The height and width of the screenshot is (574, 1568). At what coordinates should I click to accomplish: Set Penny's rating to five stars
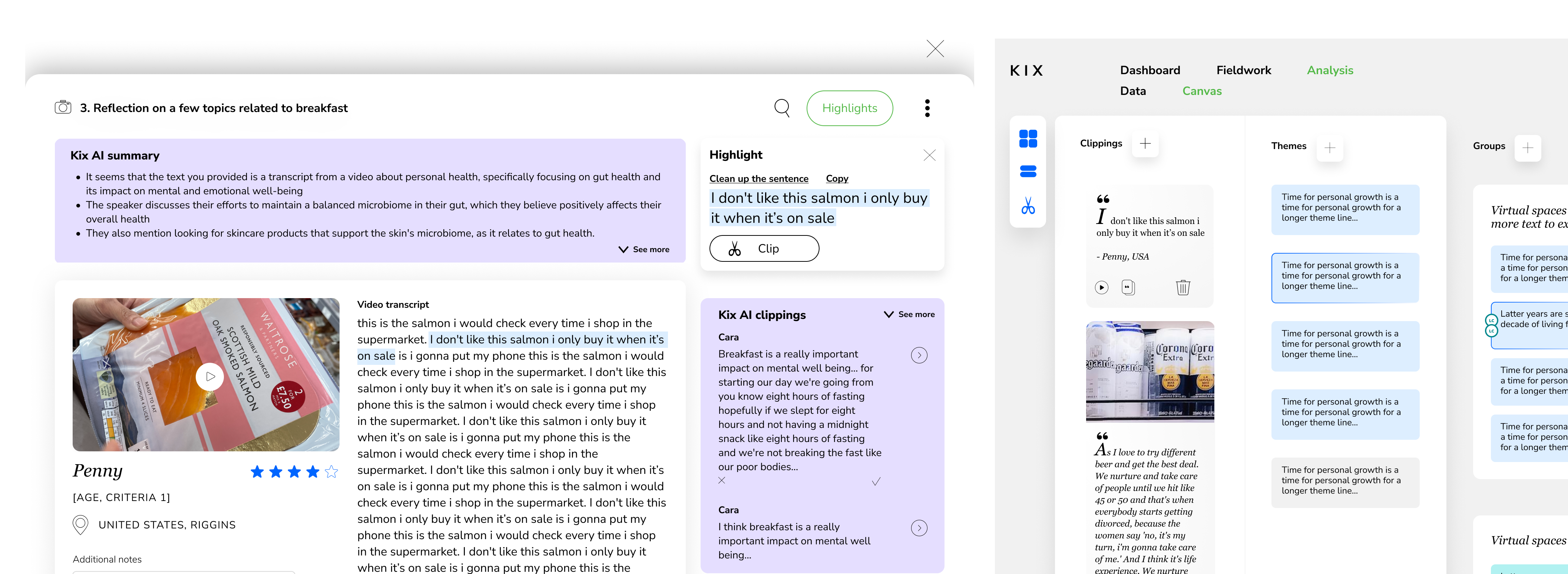coord(331,472)
